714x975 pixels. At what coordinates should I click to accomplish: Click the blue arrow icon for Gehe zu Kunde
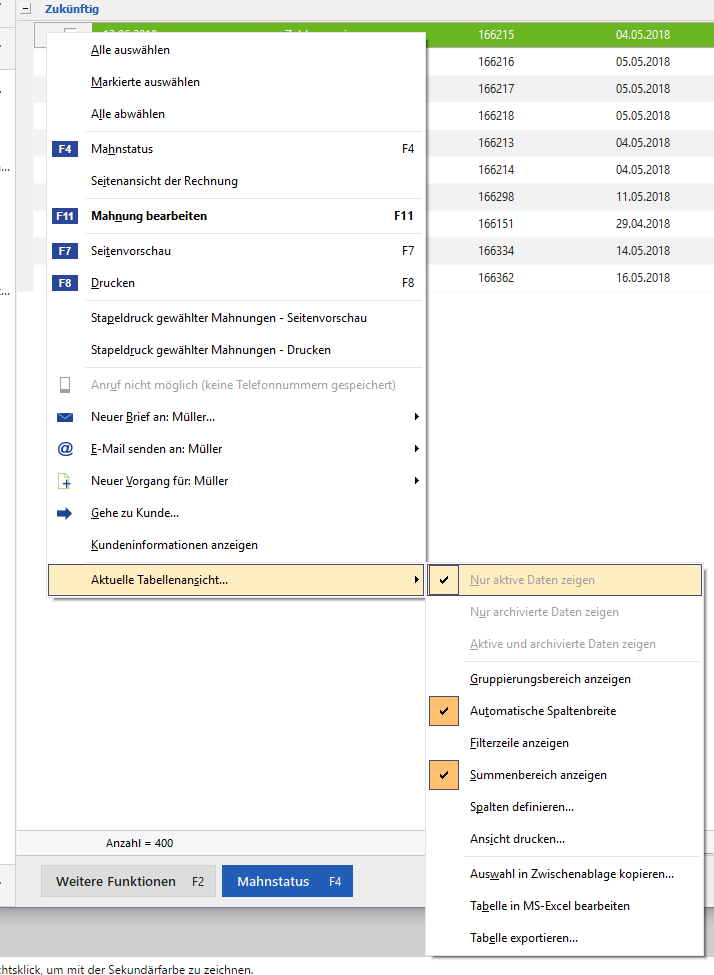(65, 513)
